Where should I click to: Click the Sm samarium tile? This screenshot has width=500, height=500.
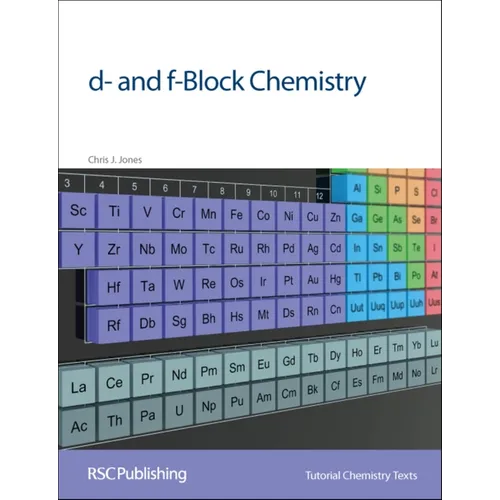237,368
